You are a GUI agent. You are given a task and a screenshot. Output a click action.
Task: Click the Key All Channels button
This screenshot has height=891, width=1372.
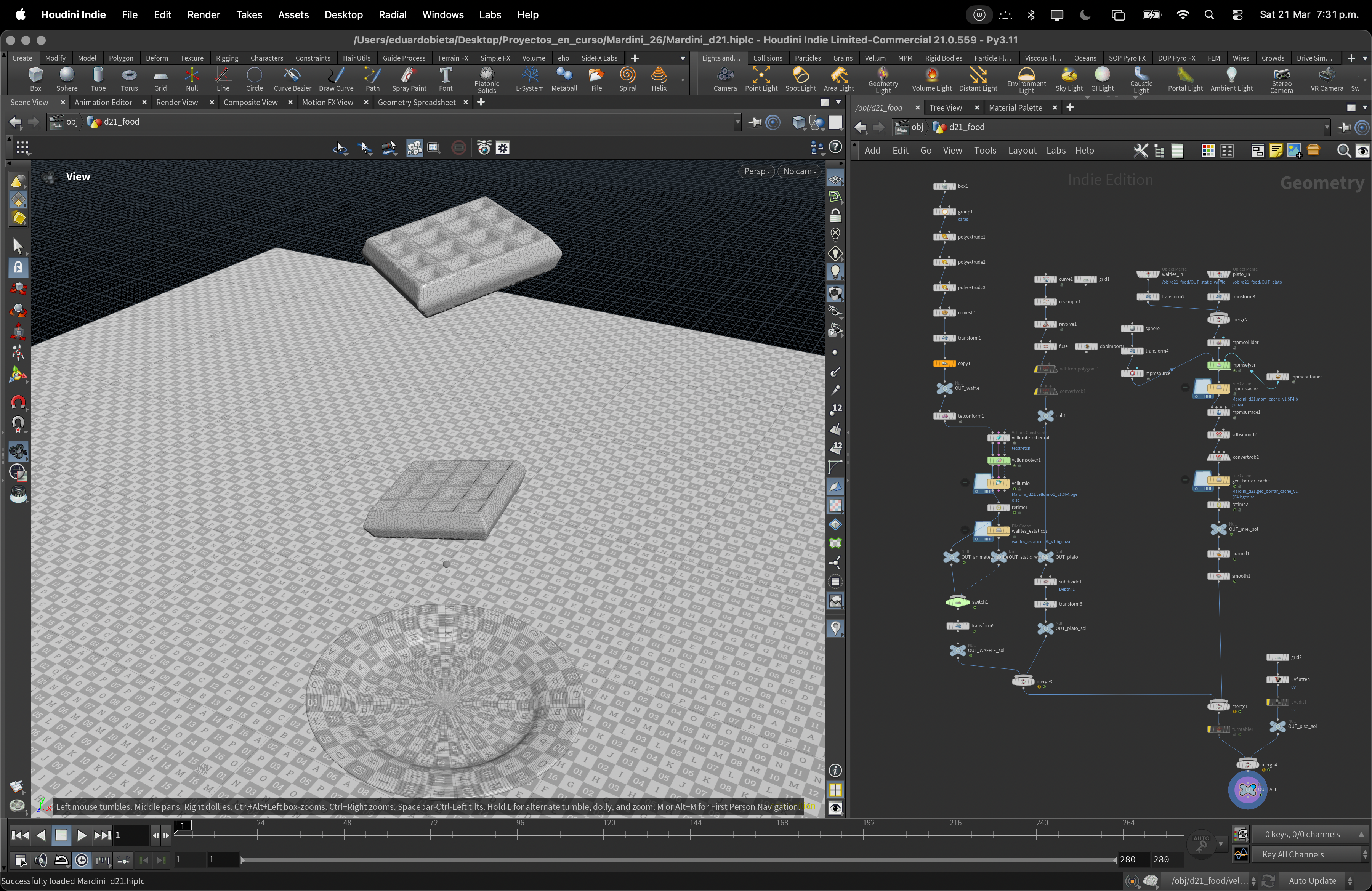1292,855
